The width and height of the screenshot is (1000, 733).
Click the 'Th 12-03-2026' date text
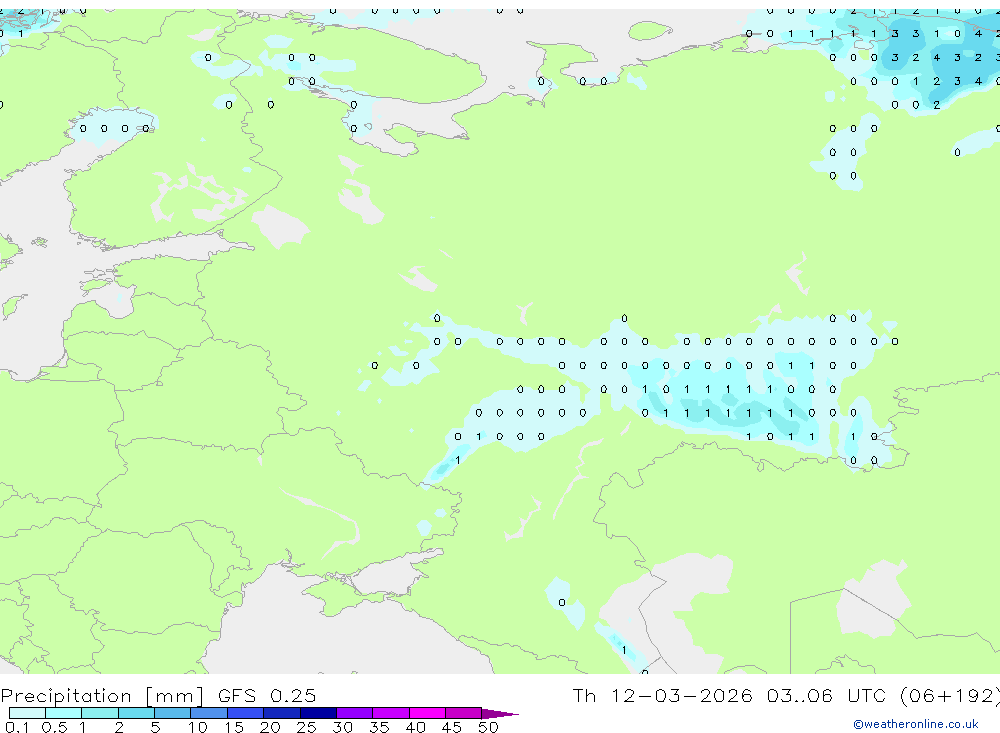(x=663, y=695)
